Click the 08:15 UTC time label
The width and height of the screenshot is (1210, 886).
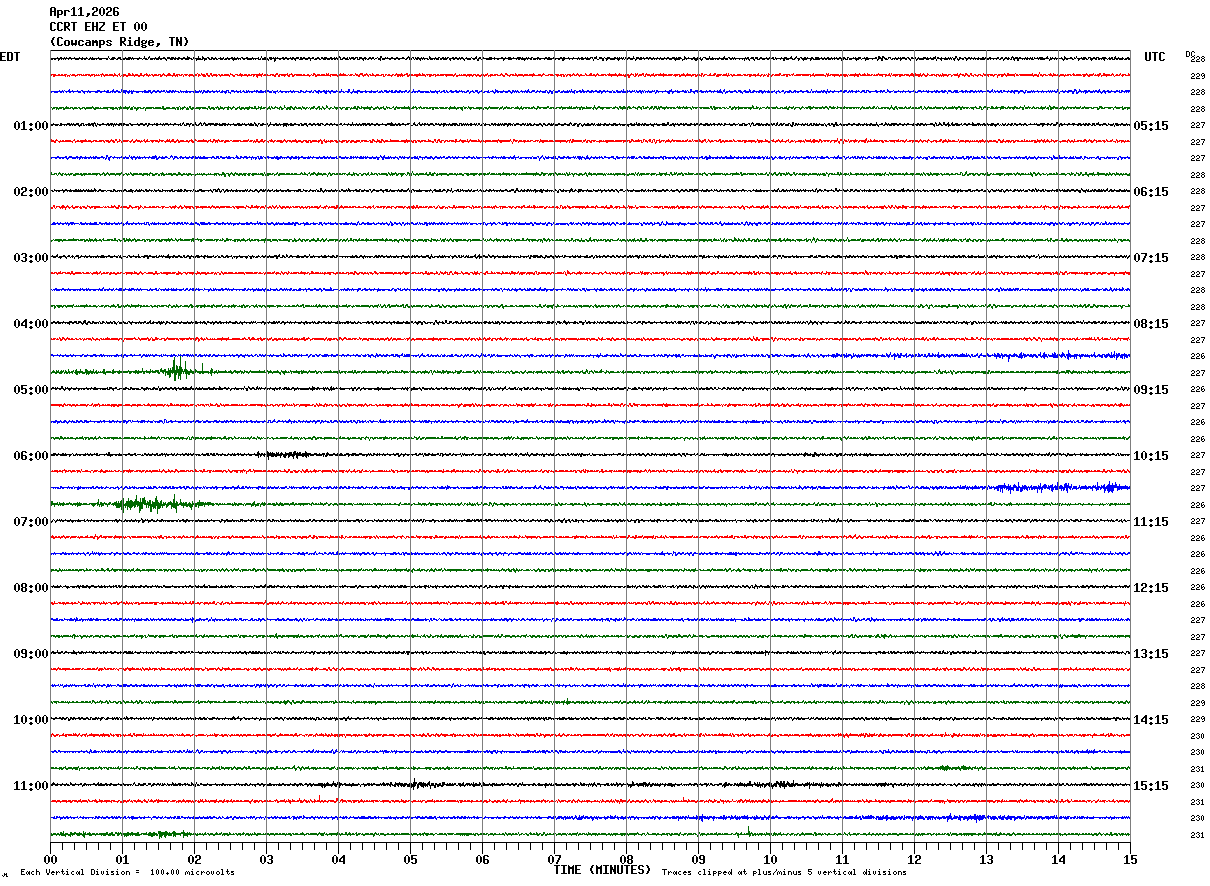point(1151,324)
